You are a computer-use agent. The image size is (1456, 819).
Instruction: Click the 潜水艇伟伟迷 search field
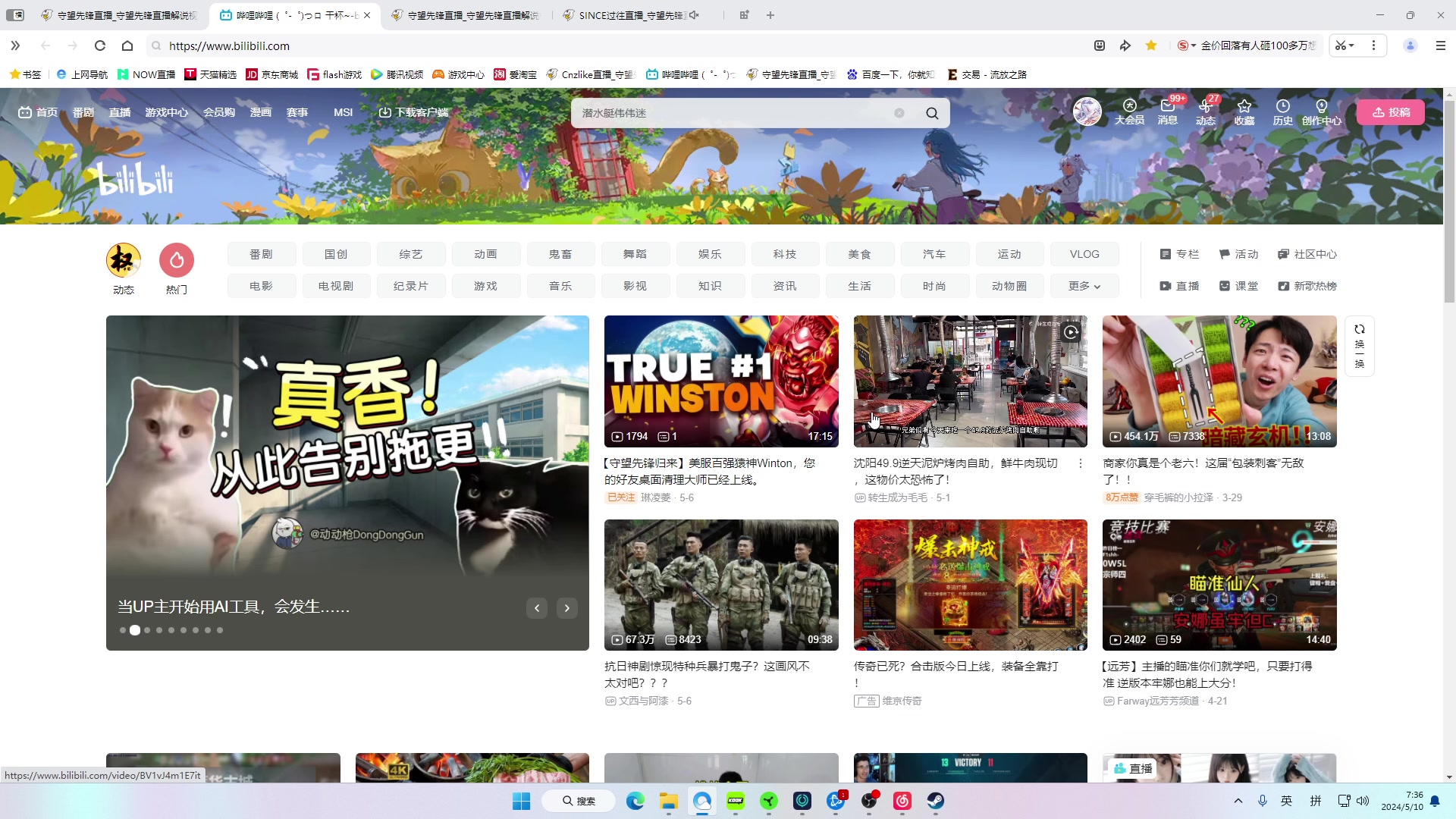728,113
